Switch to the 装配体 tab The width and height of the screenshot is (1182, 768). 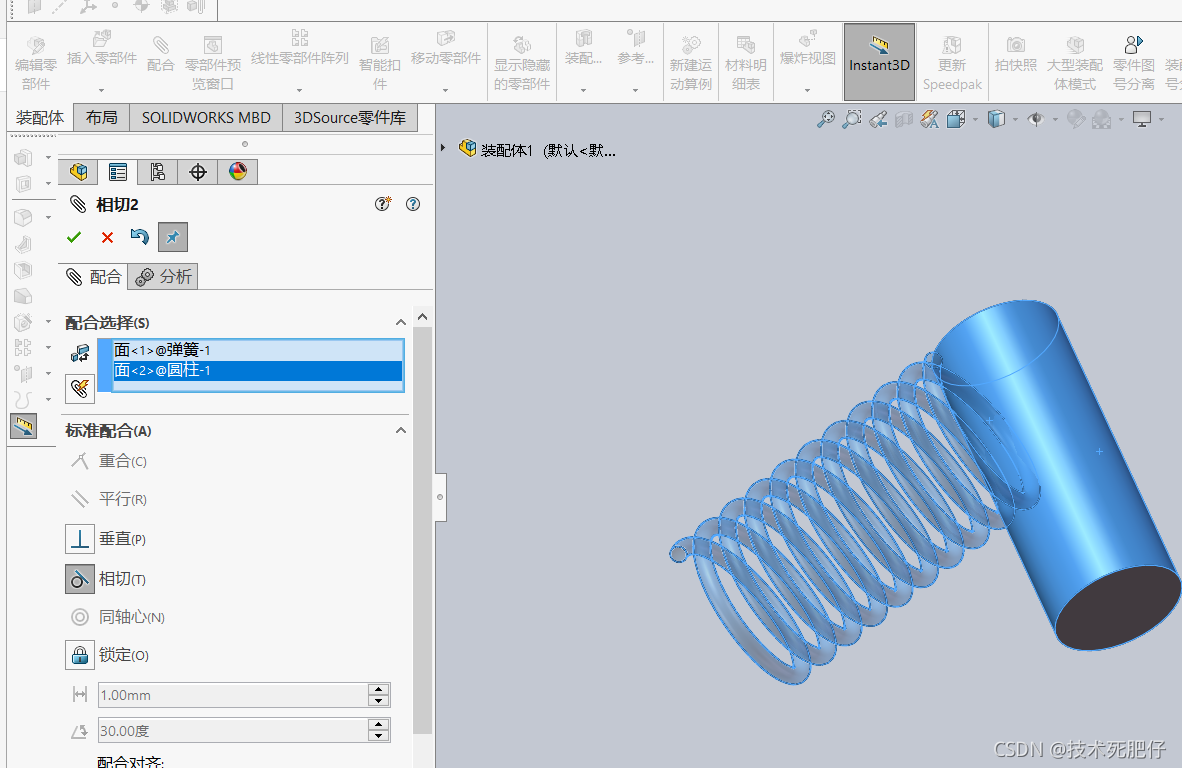click(40, 118)
